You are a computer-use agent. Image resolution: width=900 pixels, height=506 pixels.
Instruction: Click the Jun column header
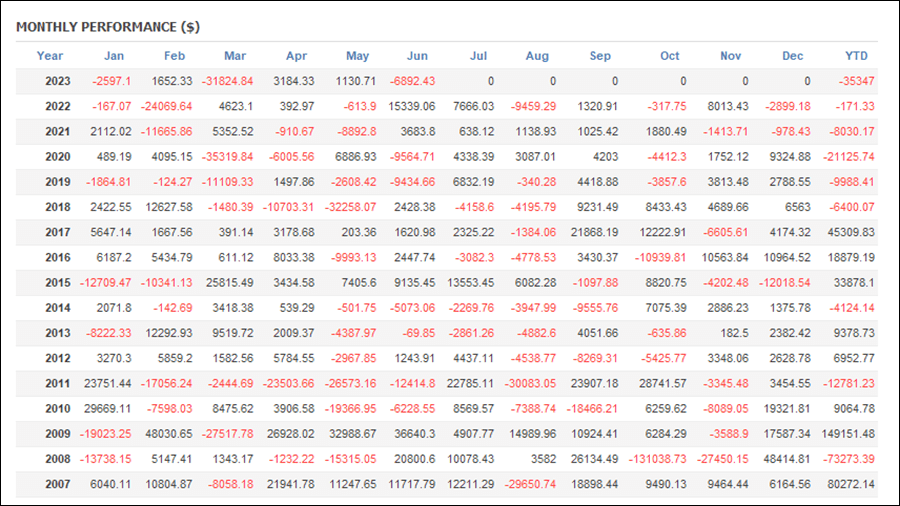pos(417,56)
